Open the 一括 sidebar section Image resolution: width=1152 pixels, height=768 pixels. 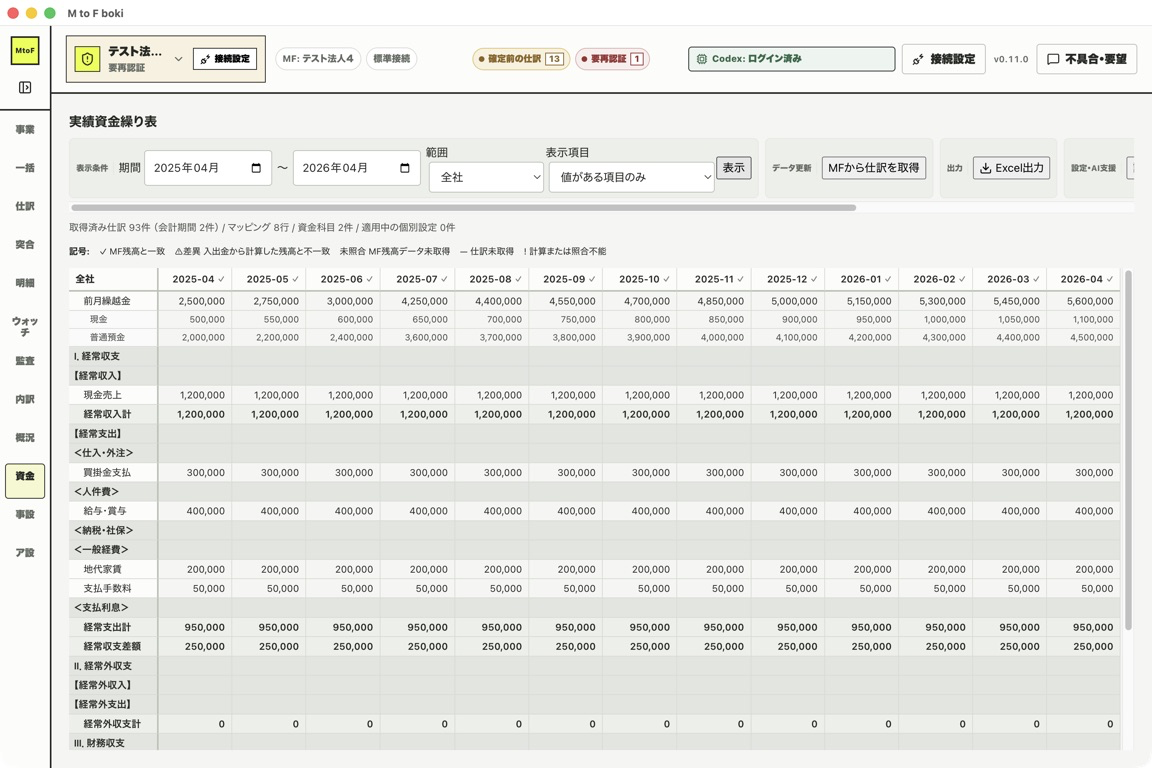[25, 168]
